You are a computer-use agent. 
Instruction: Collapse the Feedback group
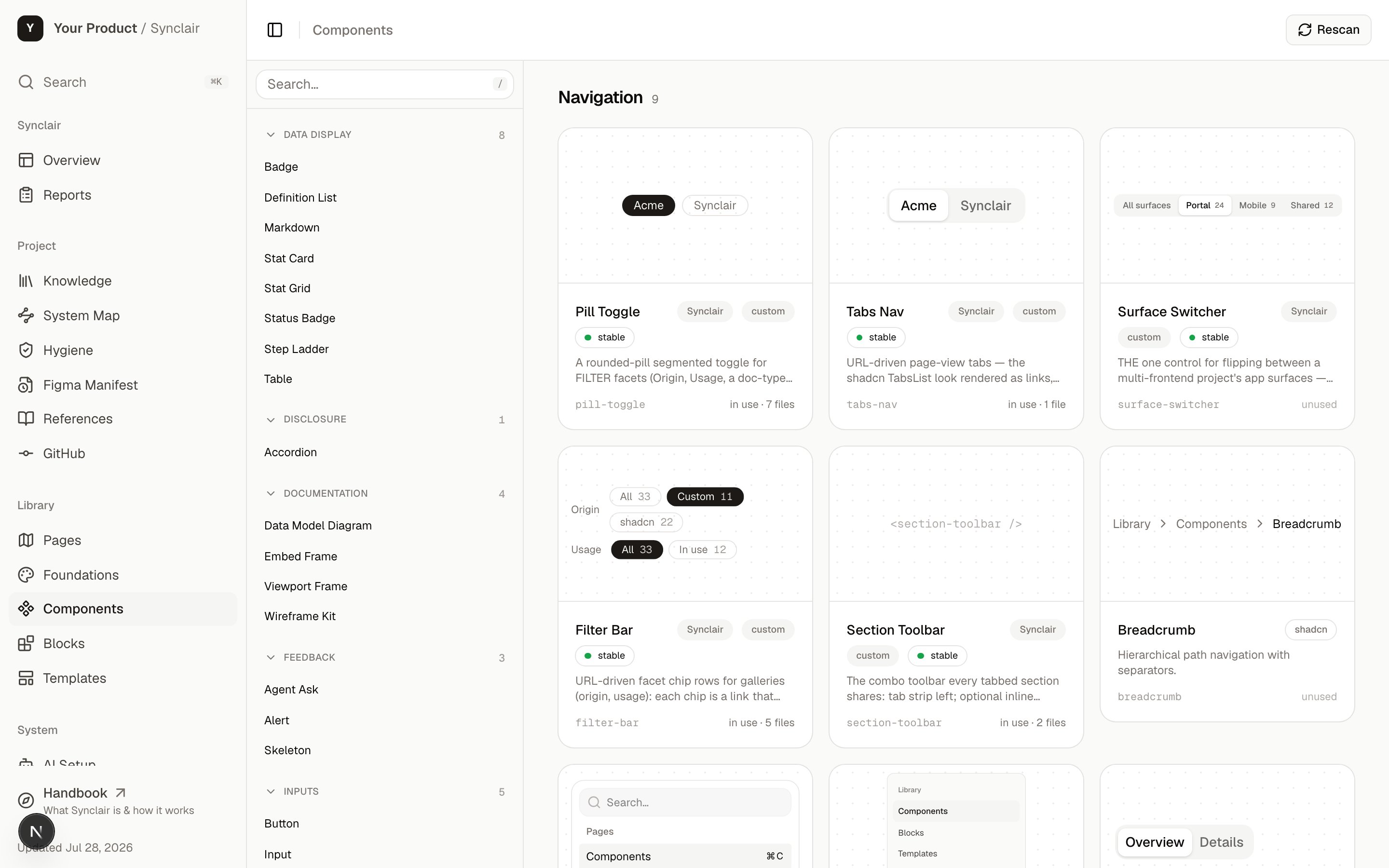point(384,657)
